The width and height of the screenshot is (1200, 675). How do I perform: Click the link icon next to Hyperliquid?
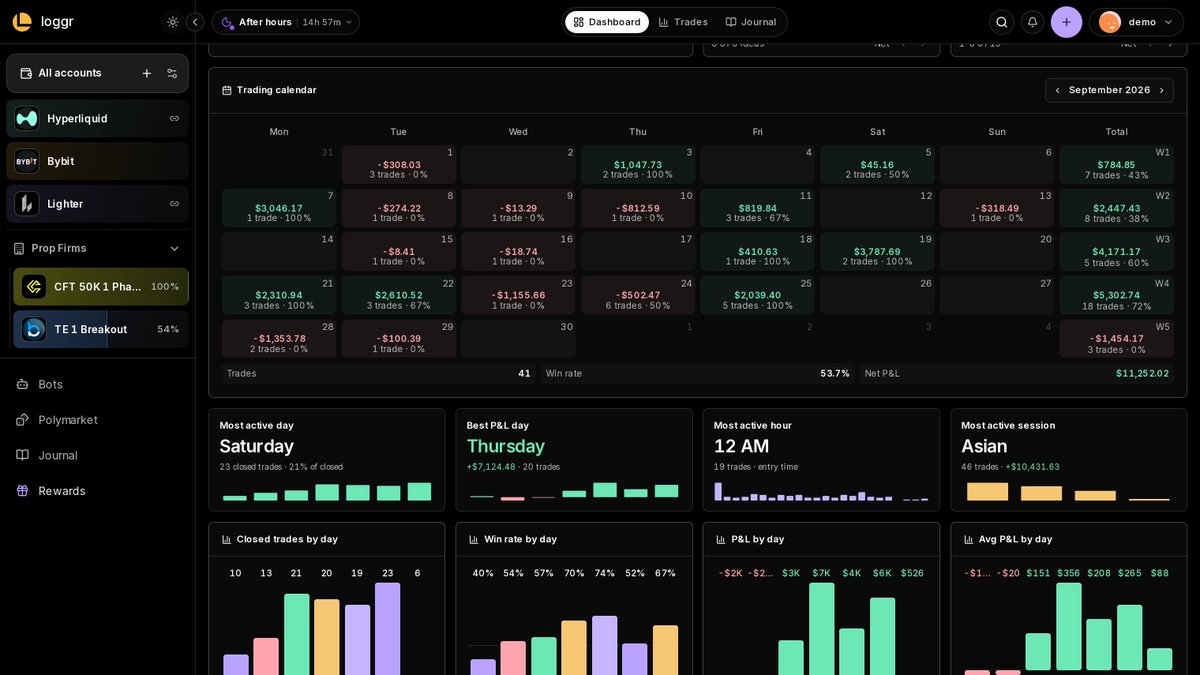(x=174, y=118)
